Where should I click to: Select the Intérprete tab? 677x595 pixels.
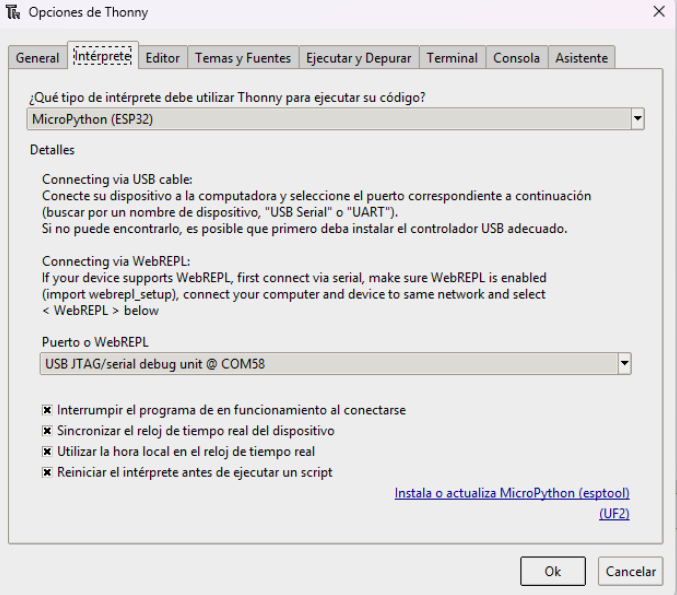tap(103, 56)
